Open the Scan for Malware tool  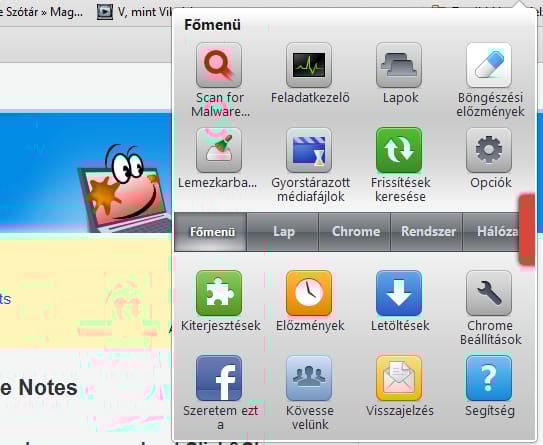[x=219, y=65]
